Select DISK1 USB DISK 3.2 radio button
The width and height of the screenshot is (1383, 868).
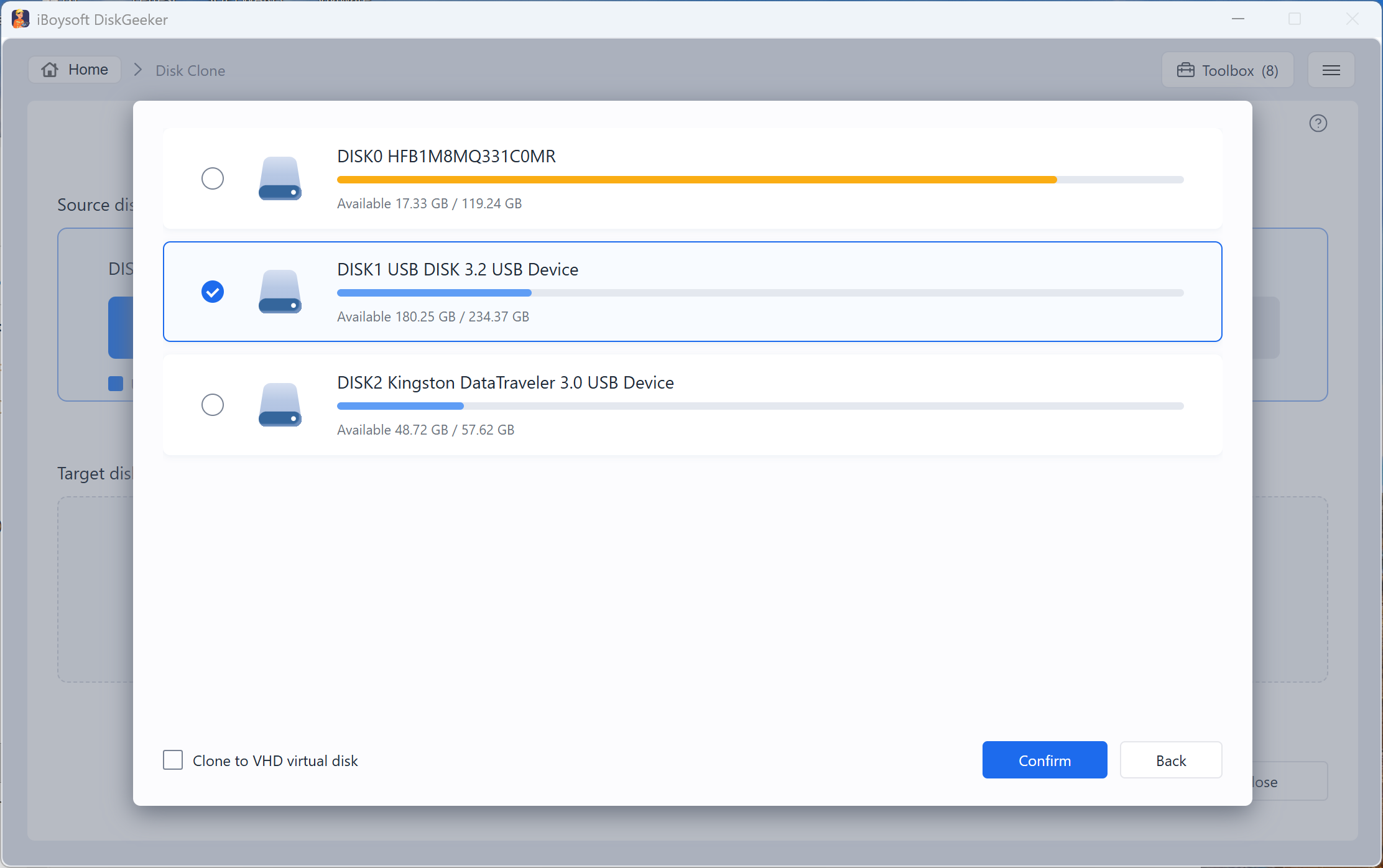coord(213,292)
